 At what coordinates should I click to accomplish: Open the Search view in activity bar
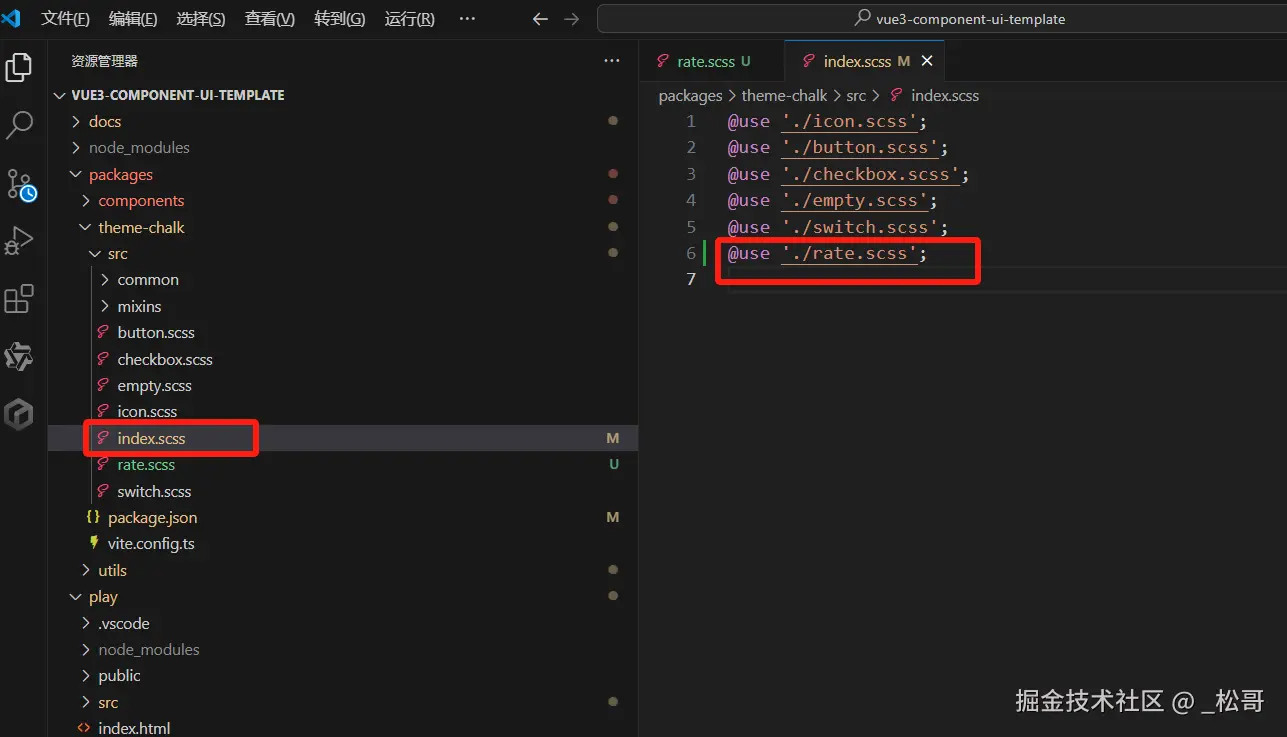click(x=19, y=125)
